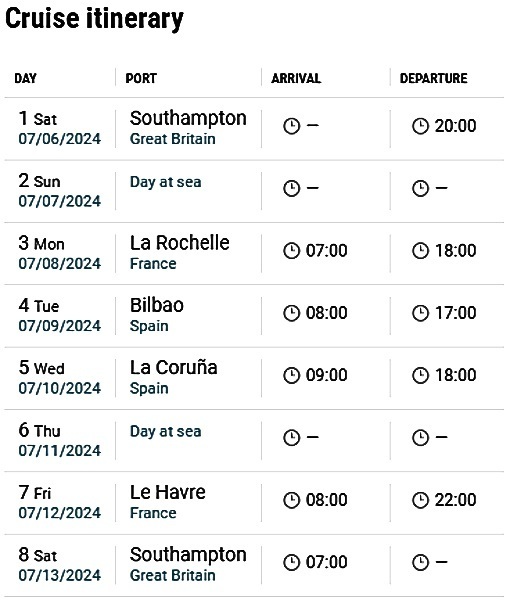Click the Le Havre port name
Image resolution: width=510 pixels, height=600 pixels.
168,492
